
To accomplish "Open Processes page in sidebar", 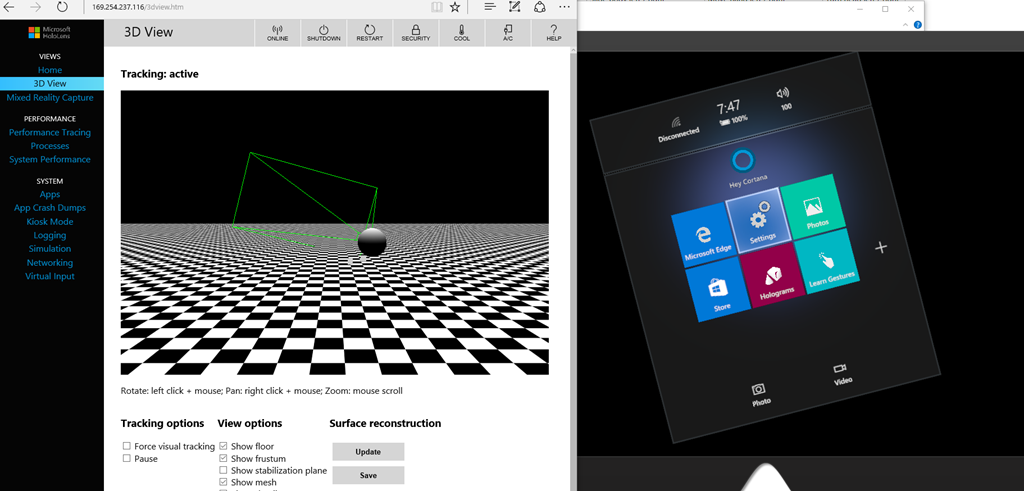I will point(50,146).
